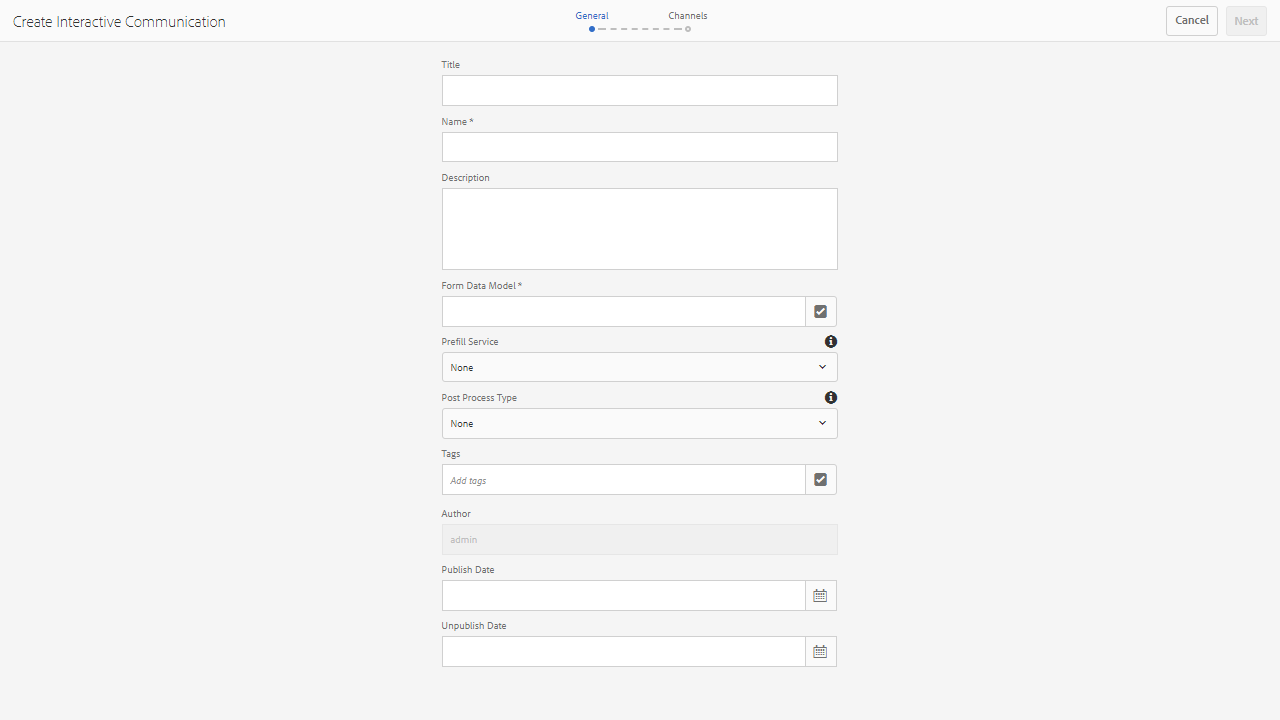The image size is (1280, 720).
Task: Show Post Process Type info tooltip
Action: point(831,398)
